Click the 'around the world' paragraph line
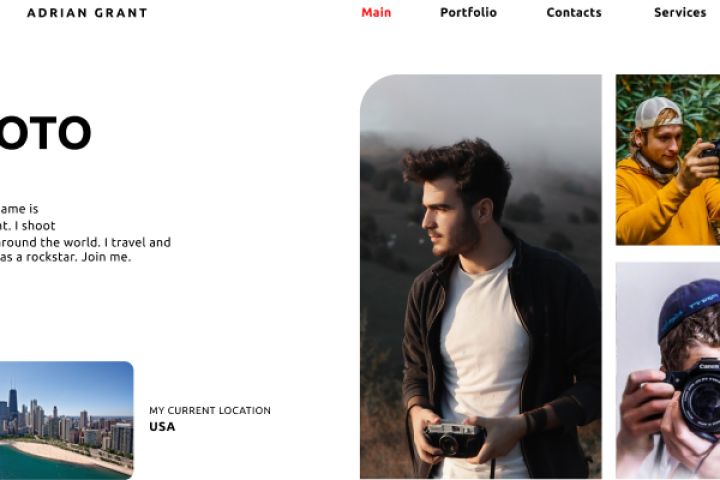720x480 pixels. pos(85,242)
